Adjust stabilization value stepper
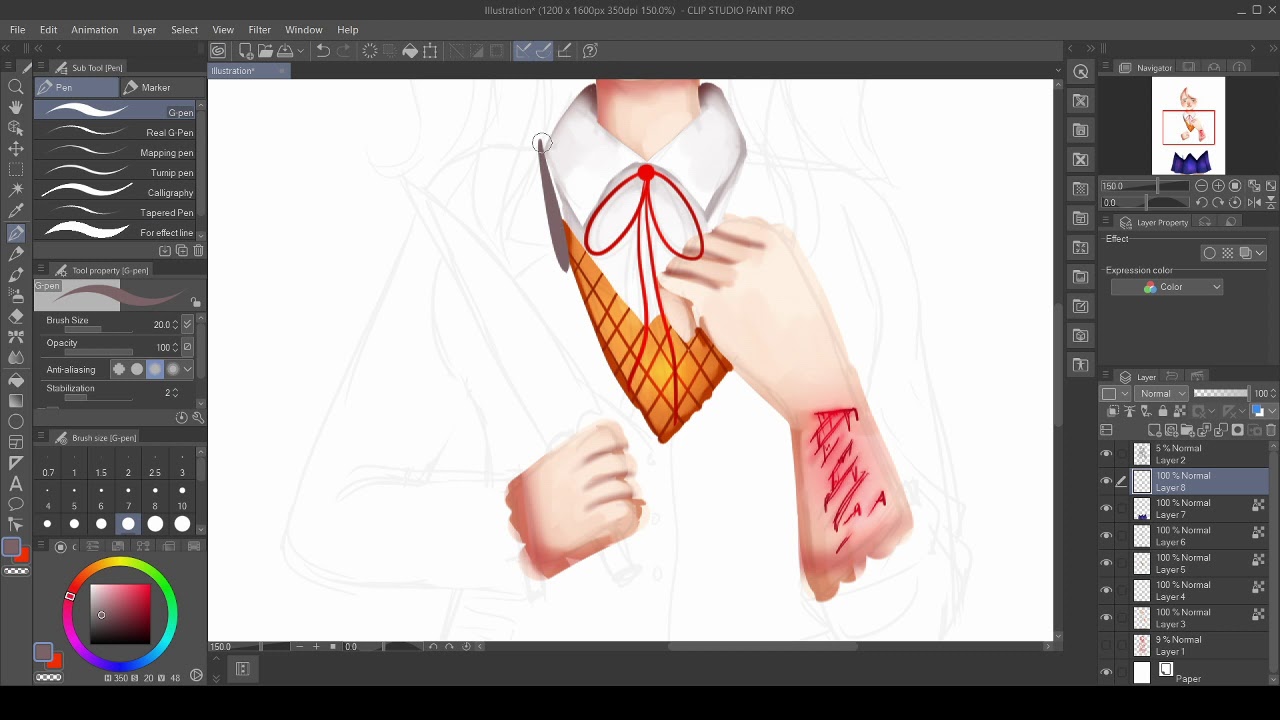This screenshot has width=1280, height=720. pyautogui.click(x=176, y=393)
